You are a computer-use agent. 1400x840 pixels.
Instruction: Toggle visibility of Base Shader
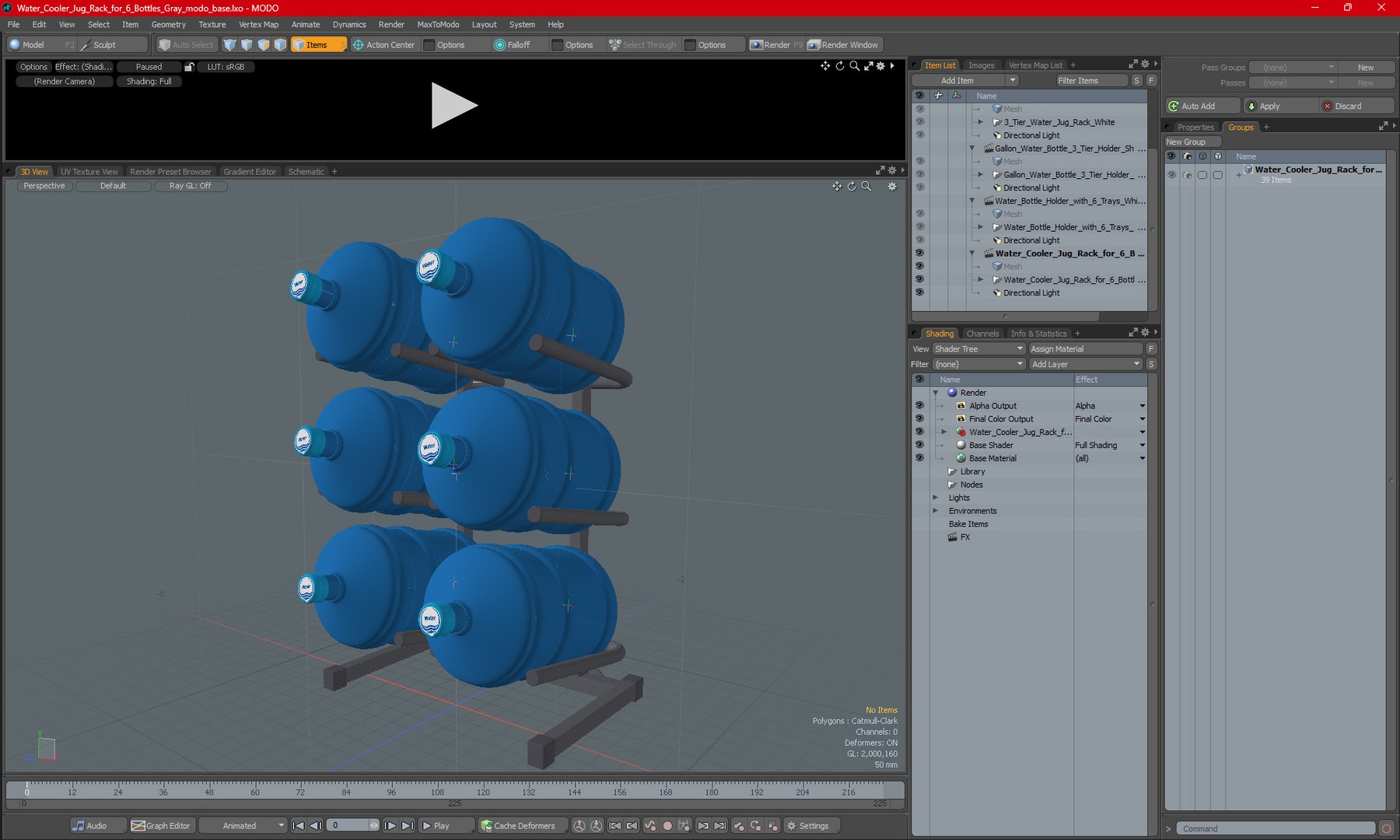(x=919, y=445)
